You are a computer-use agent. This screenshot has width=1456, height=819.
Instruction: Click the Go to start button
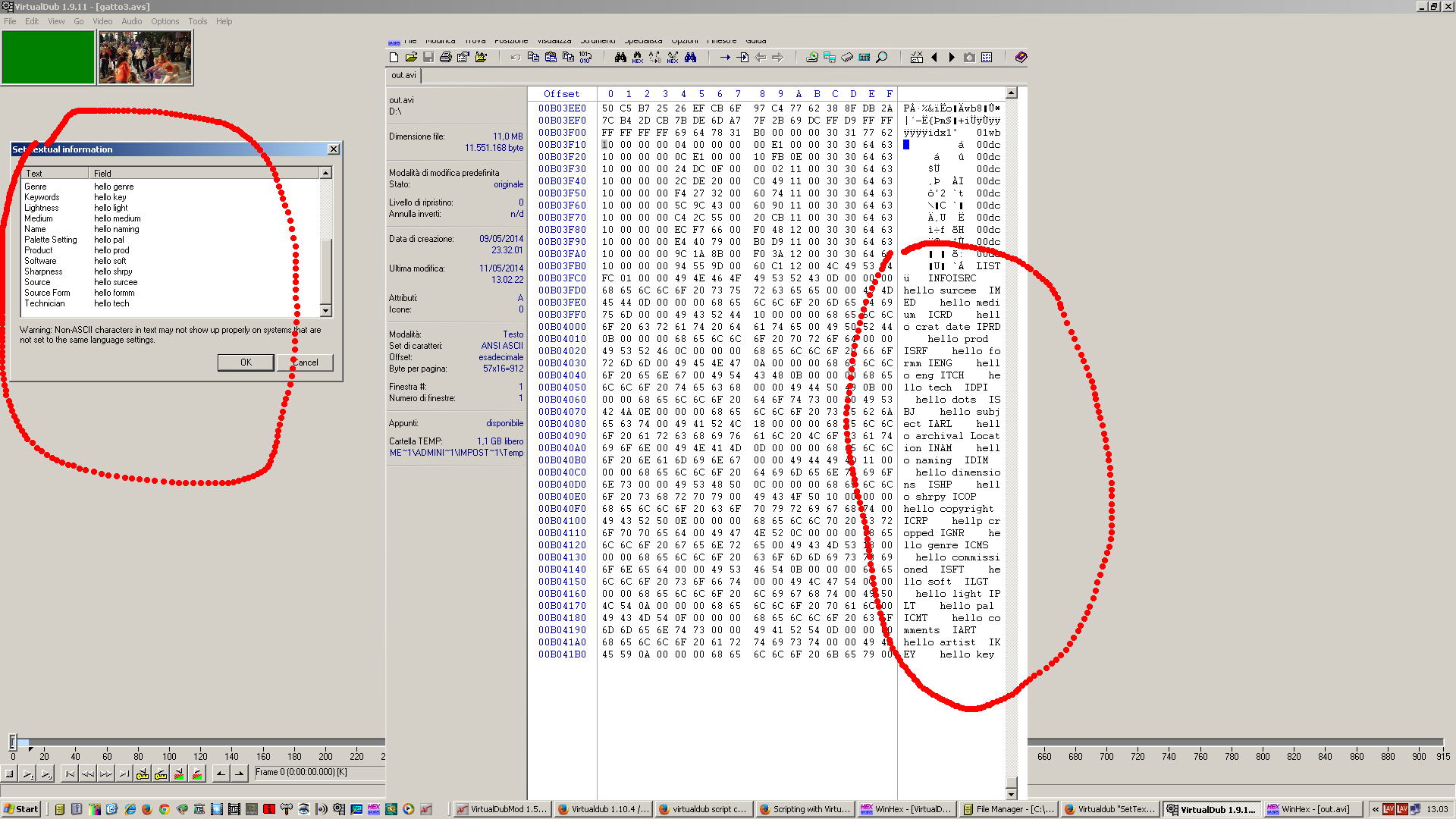(70, 774)
